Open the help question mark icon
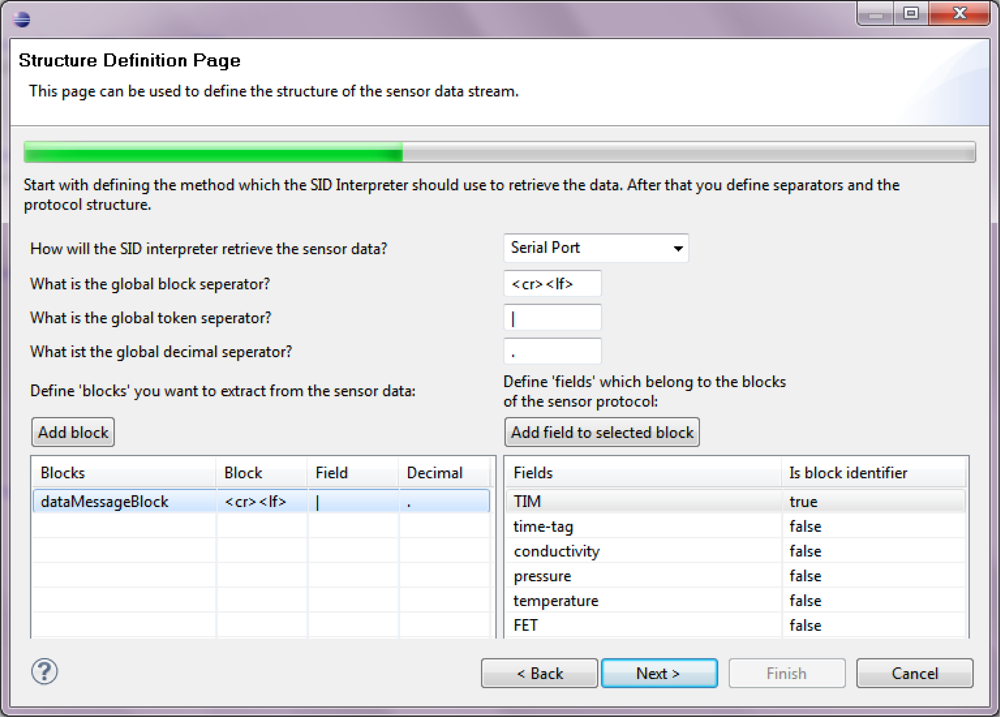 click(45, 672)
